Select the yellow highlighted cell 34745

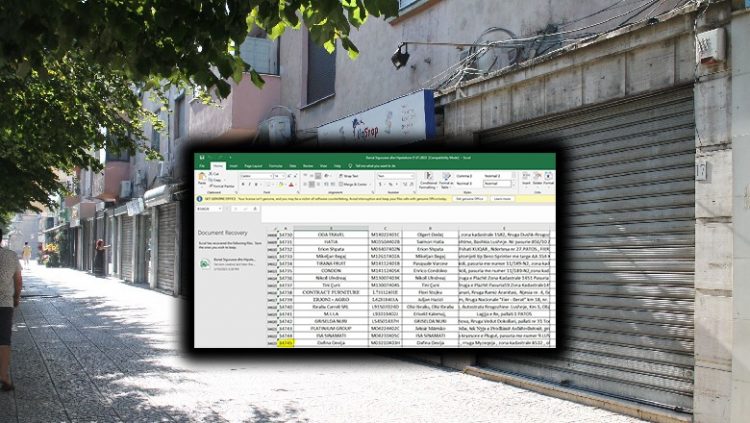[x=286, y=343]
